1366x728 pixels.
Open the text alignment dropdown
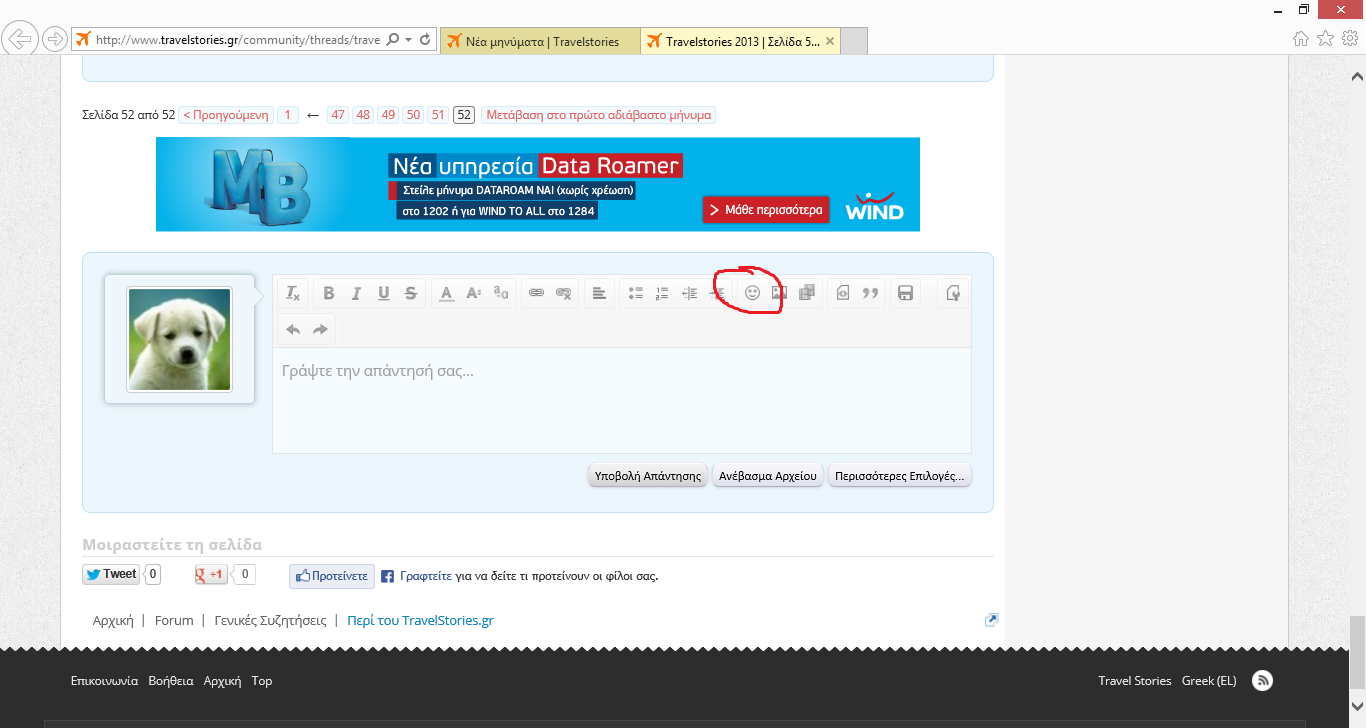(599, 293)
